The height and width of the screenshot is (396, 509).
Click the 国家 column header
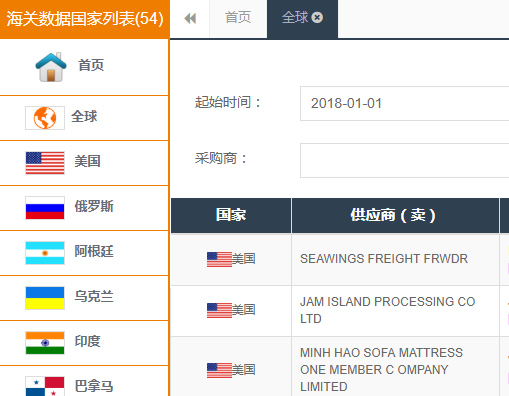pyautogui.click(x=231, y=215)
